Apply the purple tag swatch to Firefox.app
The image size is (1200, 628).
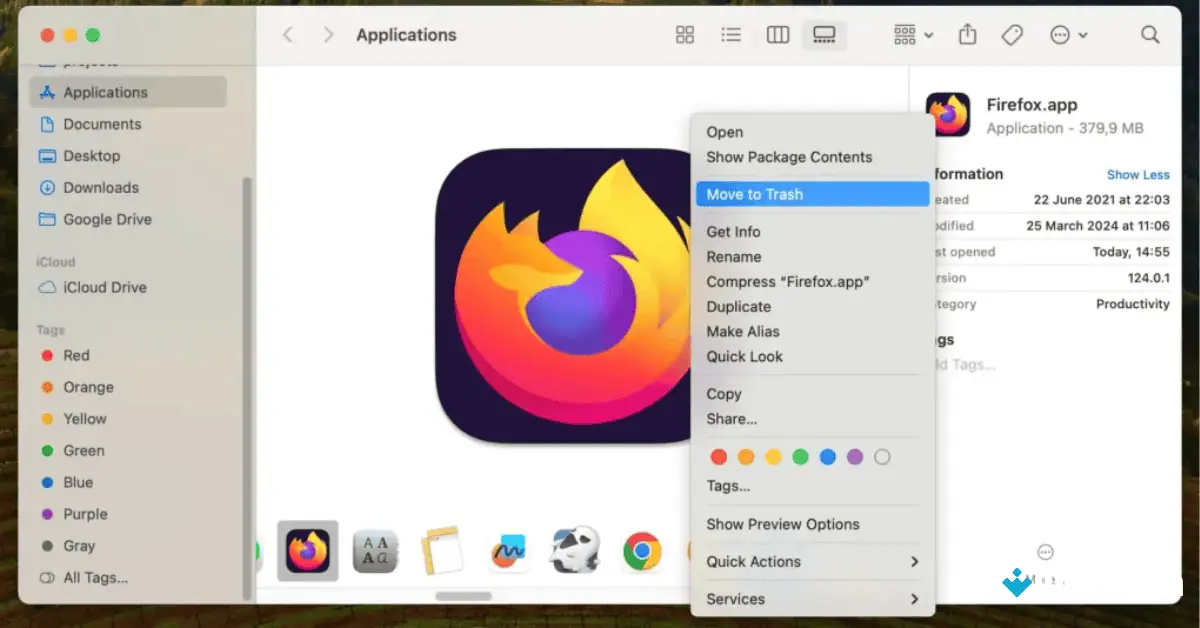pyautogui.click(x=855, y=456)
